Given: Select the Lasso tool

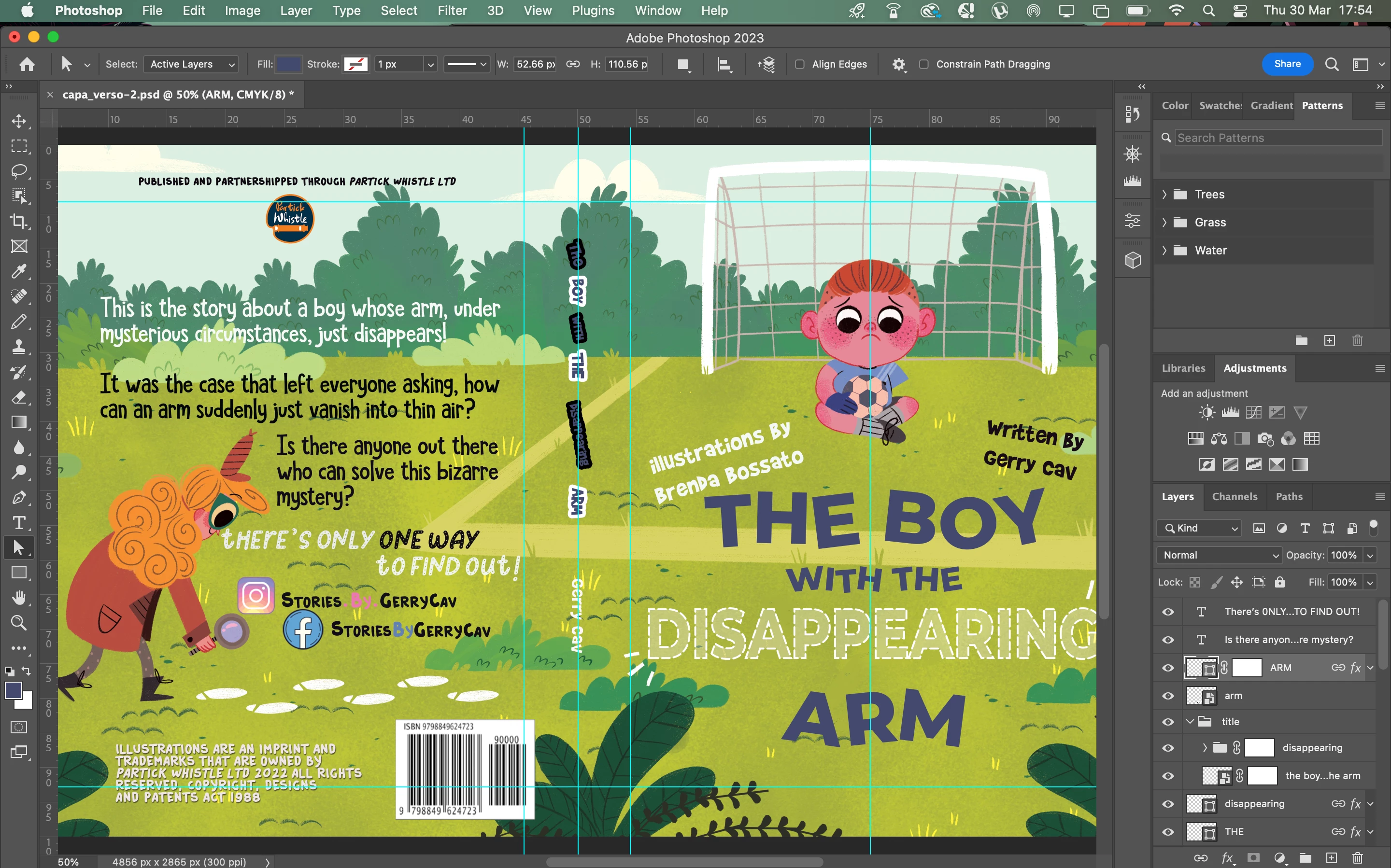Looking at the screenshot, I should pos(19,171).
